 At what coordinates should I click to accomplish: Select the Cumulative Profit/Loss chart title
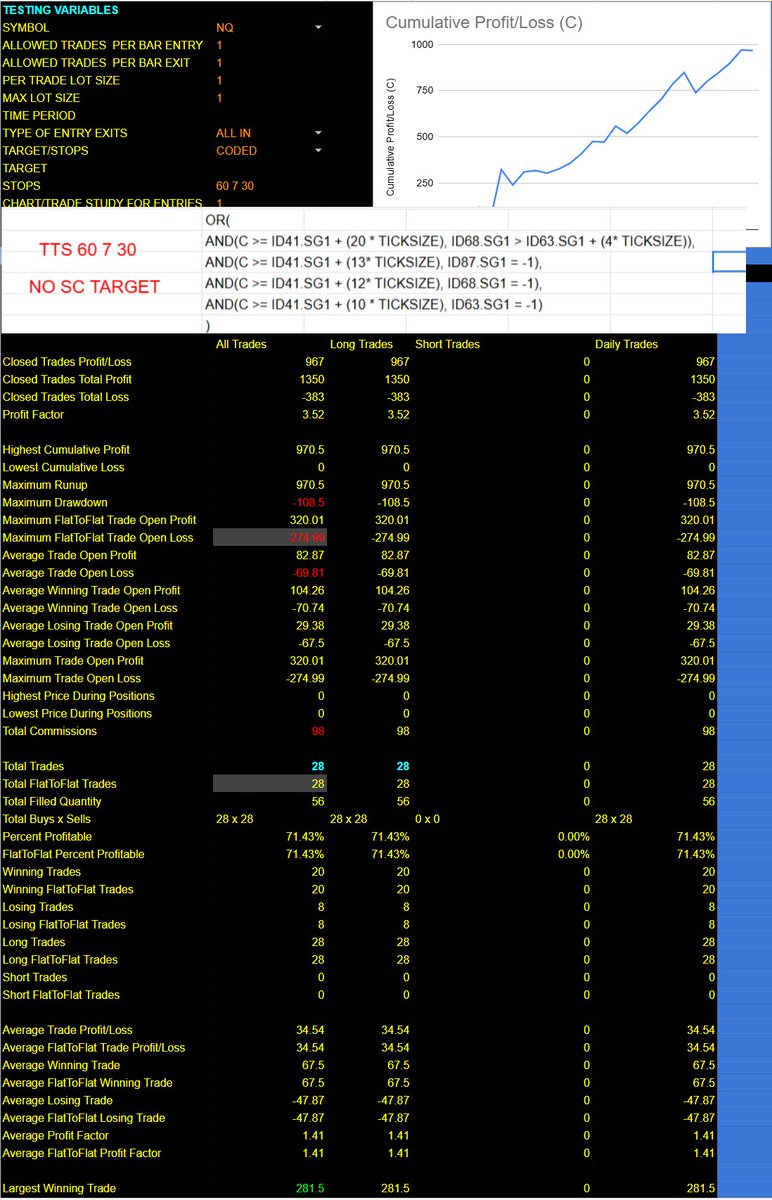click(484, 22)
